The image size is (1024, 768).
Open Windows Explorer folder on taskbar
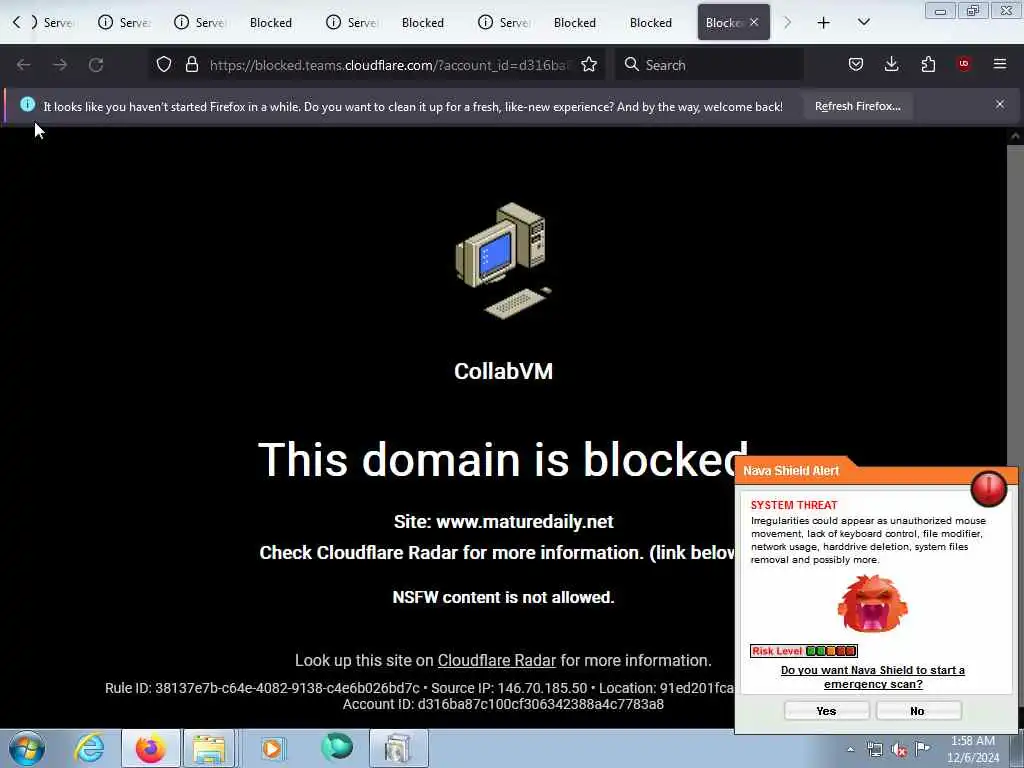(x=209, y=748)
